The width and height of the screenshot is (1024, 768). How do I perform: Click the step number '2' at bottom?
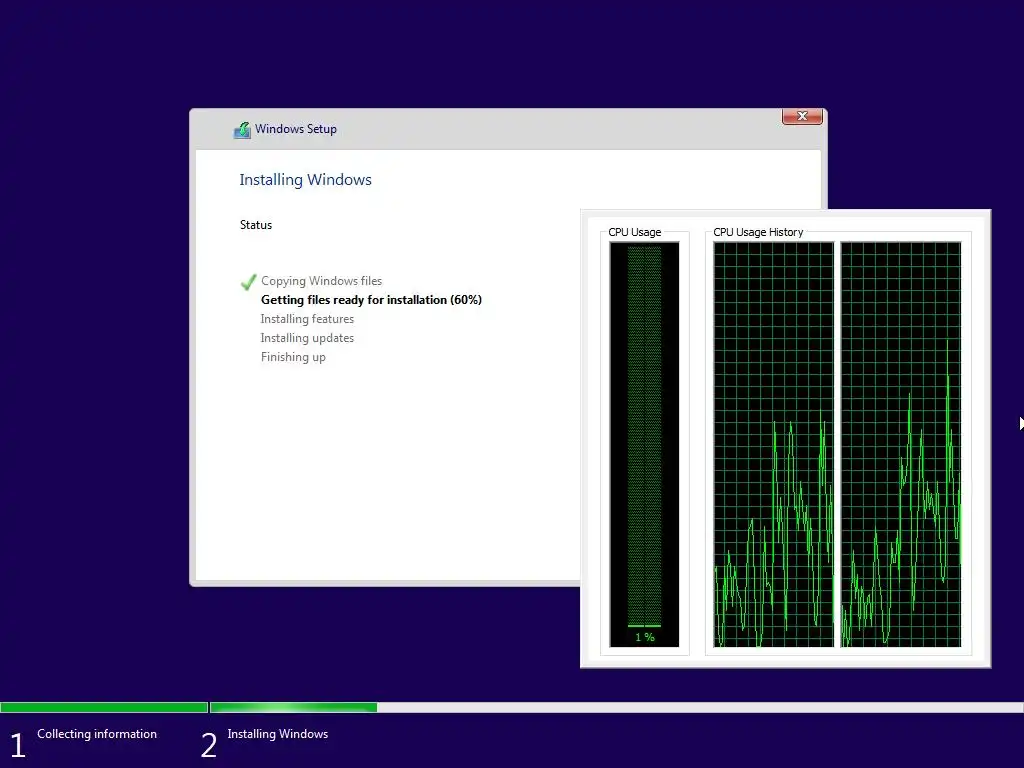[208, 745]
